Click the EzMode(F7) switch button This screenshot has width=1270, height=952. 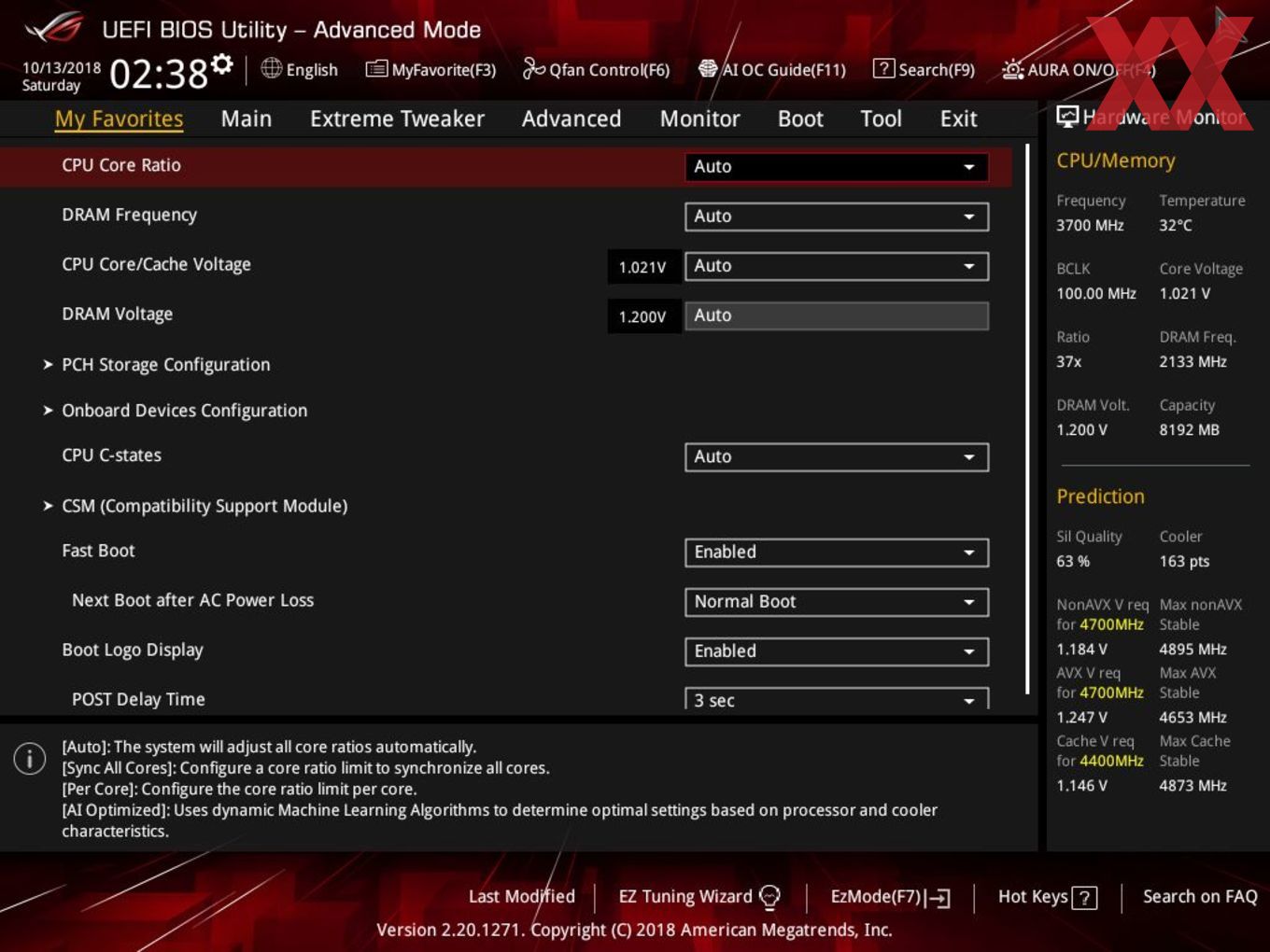click(x=890, y=897)
